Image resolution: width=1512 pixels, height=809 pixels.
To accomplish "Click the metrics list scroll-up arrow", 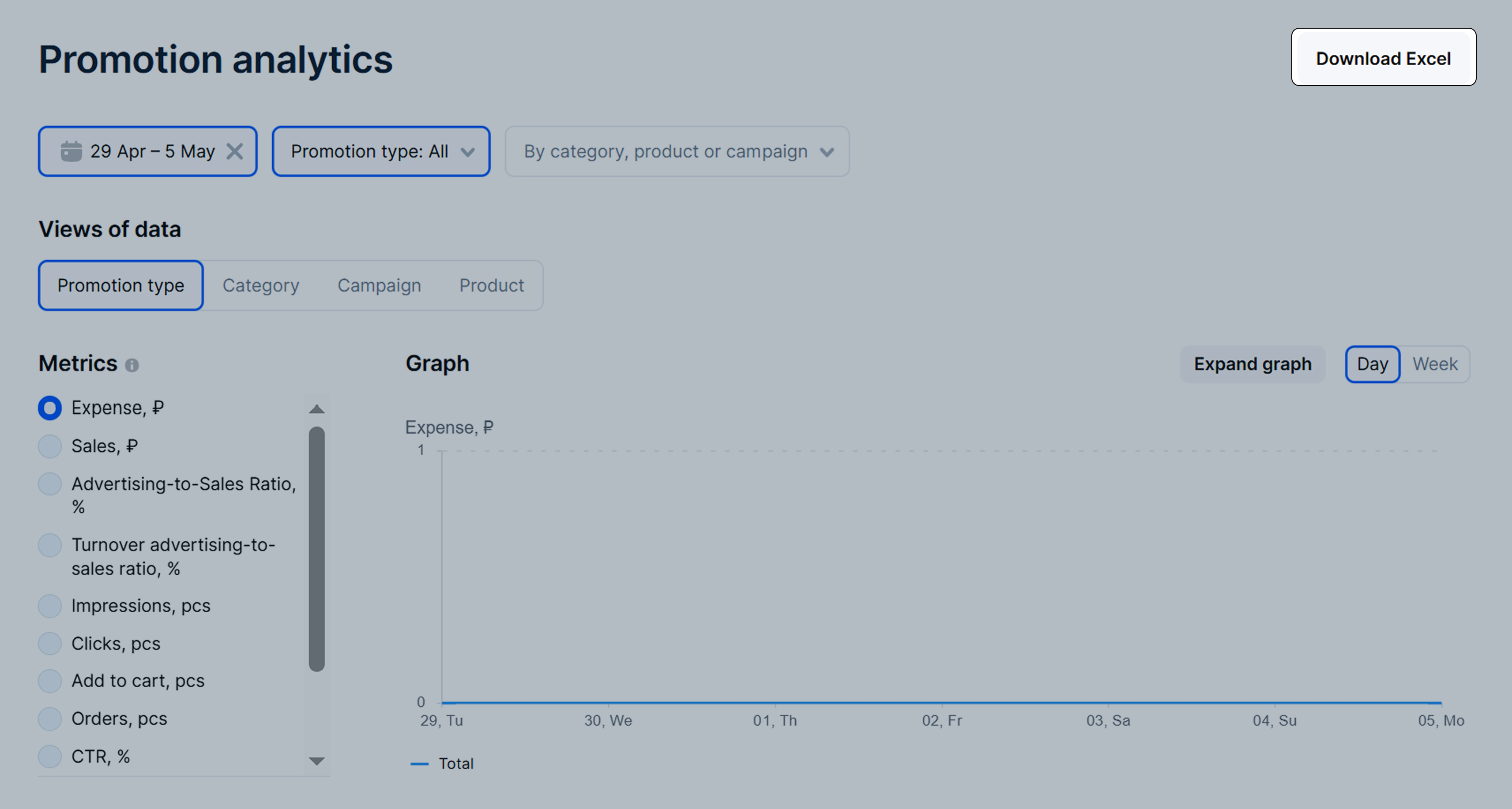I will point(317,409).
